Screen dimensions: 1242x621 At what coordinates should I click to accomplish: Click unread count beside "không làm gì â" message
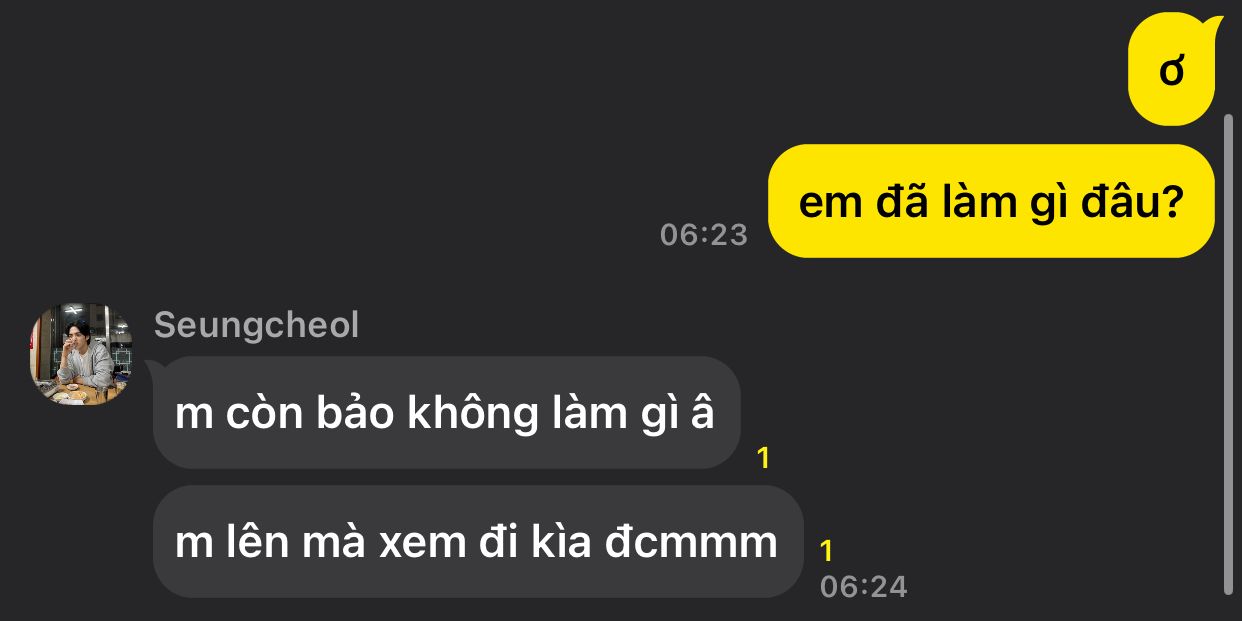pyautogui.click(x=764, y=458)
